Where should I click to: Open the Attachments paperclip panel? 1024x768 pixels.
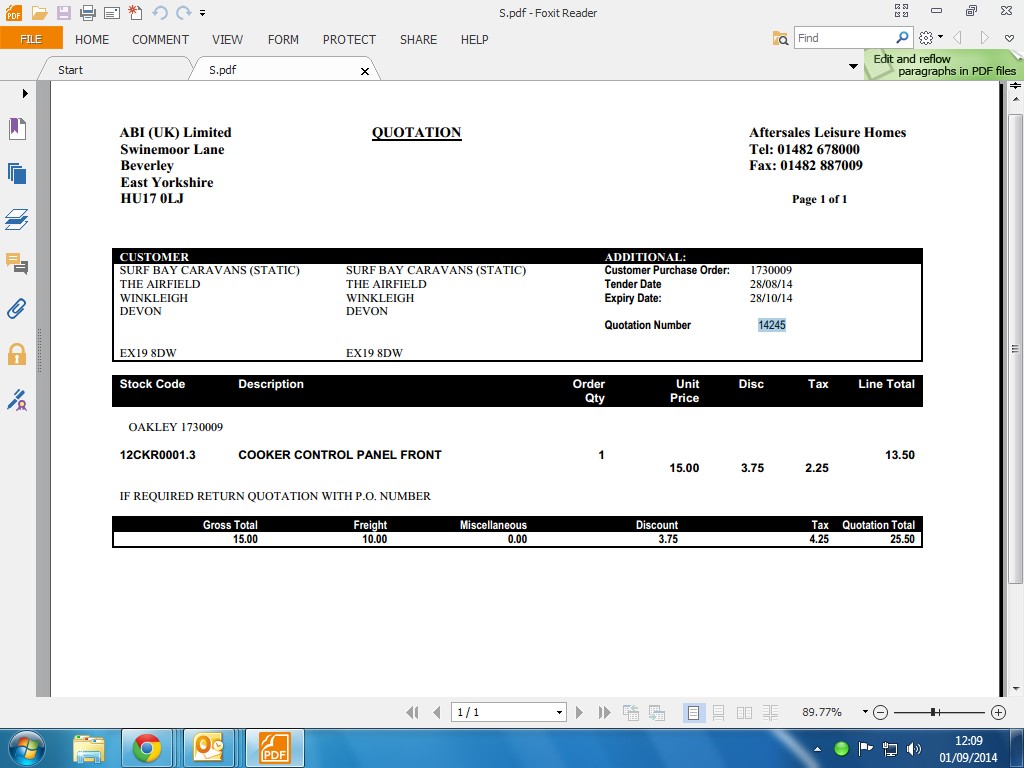click(x=17, y=308)
